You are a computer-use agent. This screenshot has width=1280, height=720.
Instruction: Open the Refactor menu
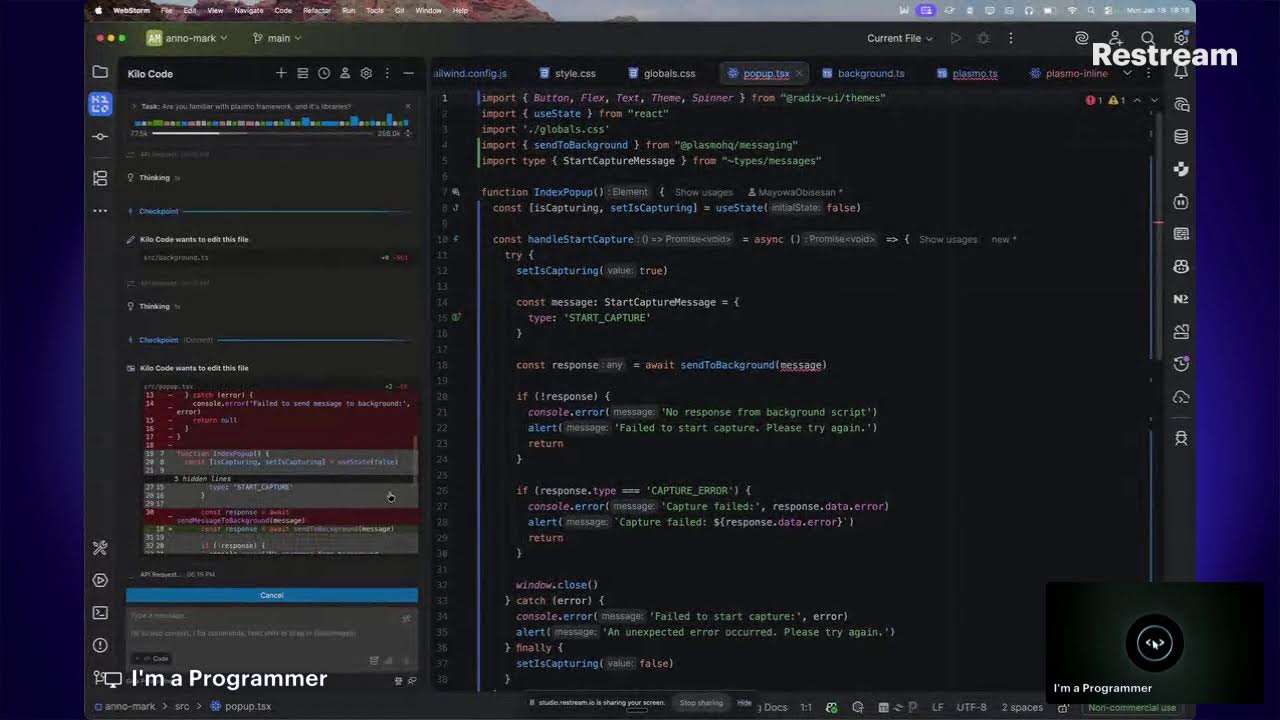coord(317,10)
